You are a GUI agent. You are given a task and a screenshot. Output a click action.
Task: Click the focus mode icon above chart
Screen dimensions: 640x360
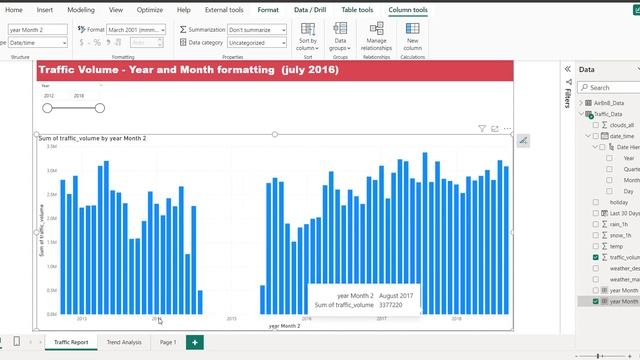(x=495, y=129)
